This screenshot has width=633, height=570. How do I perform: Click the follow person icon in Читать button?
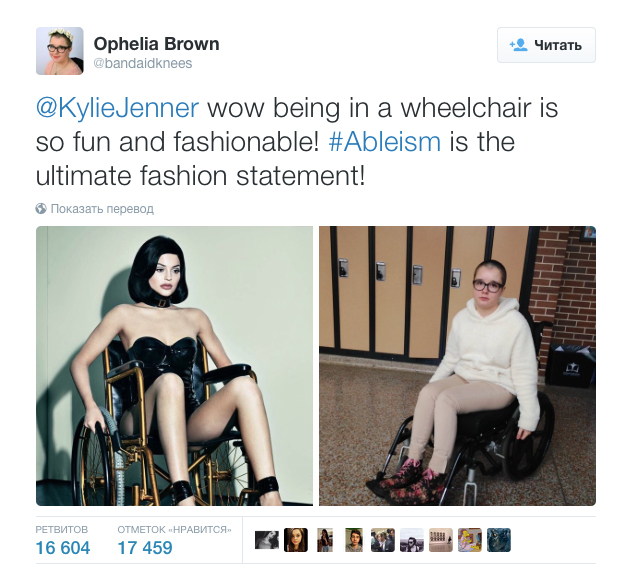coord(518,45)
